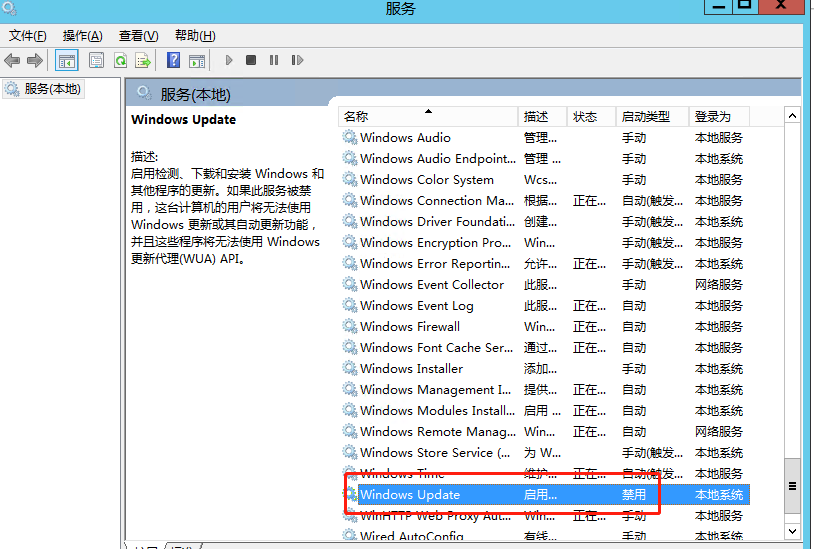Image resolution: width=814 pixels, height=549 pixels.
Task: Click the gear icon of Windows Update
Action: tap(350, 495)
